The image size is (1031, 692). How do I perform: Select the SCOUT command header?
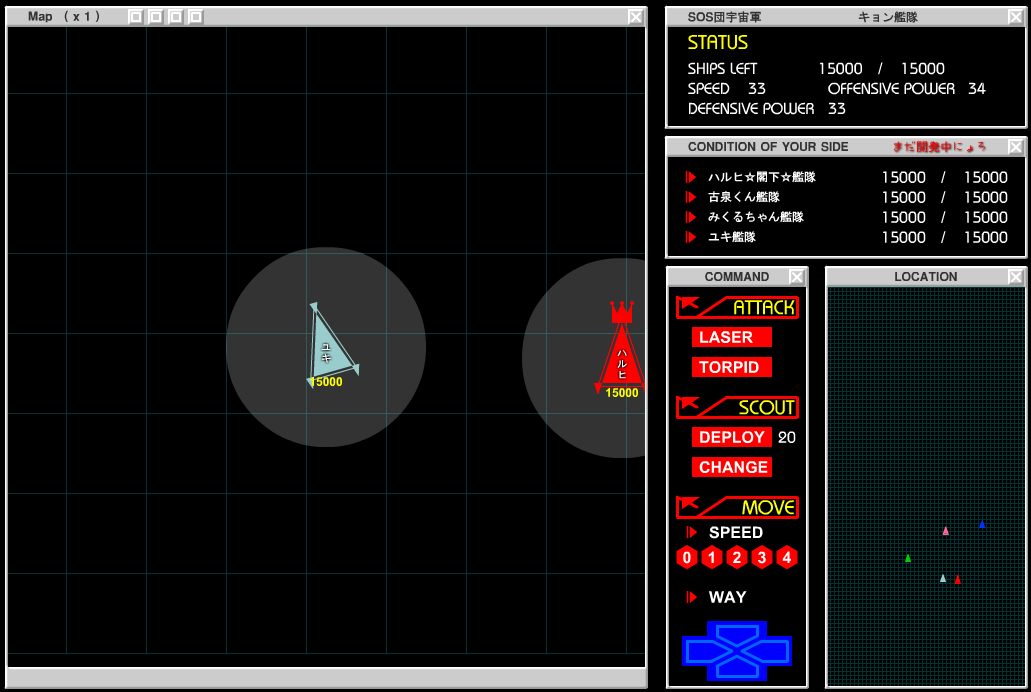point(737,407)
